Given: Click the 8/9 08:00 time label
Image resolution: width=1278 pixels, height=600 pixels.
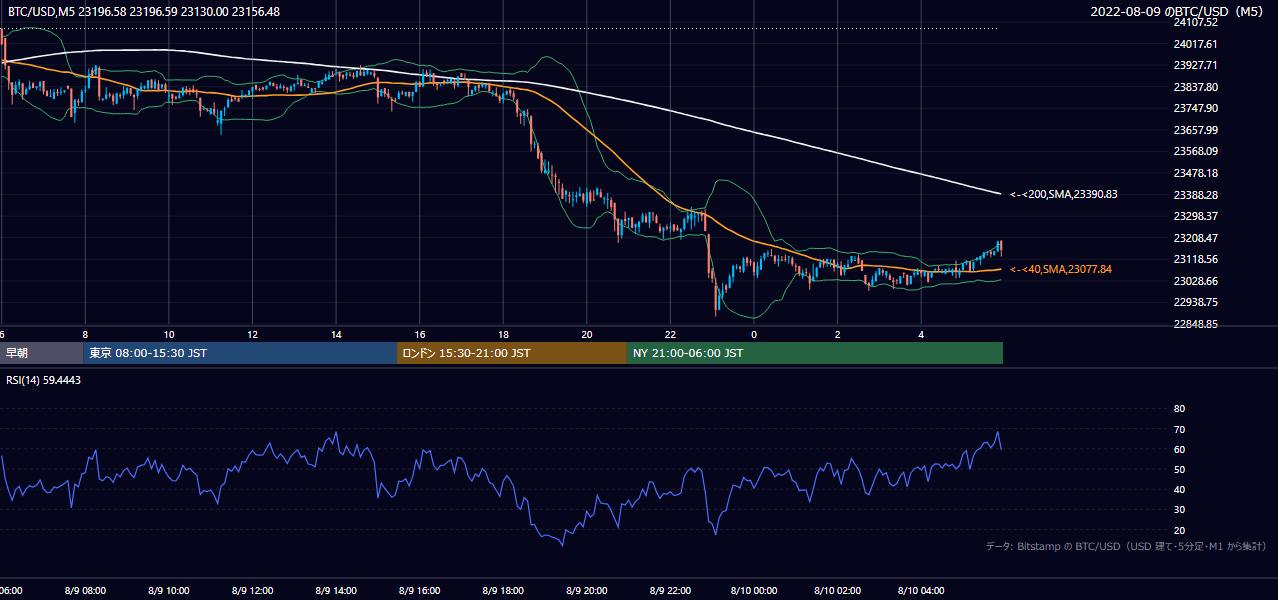Looking at the screenshot, I should [85, 590].
